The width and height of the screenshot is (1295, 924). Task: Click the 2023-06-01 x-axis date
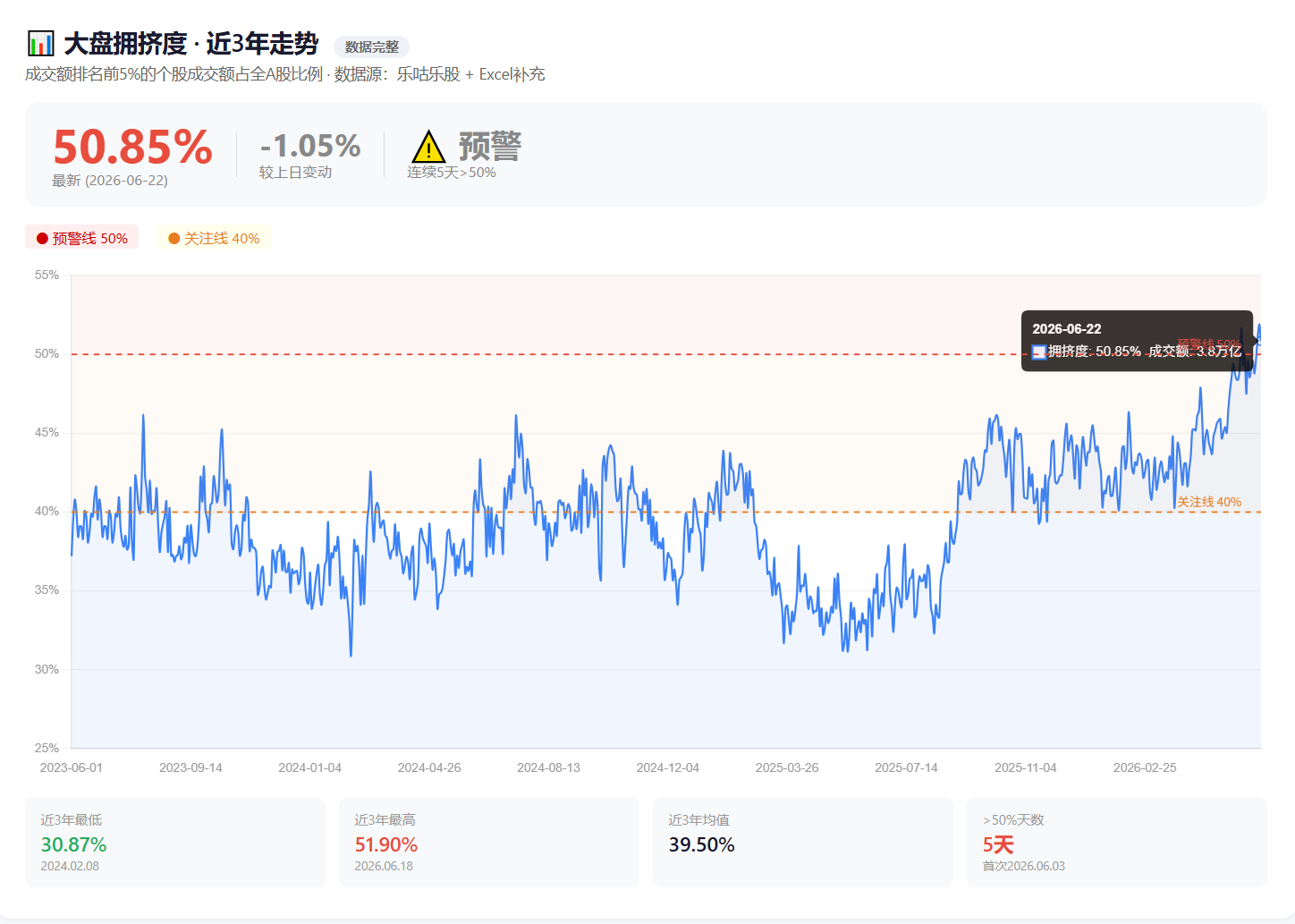pos(72,767)
